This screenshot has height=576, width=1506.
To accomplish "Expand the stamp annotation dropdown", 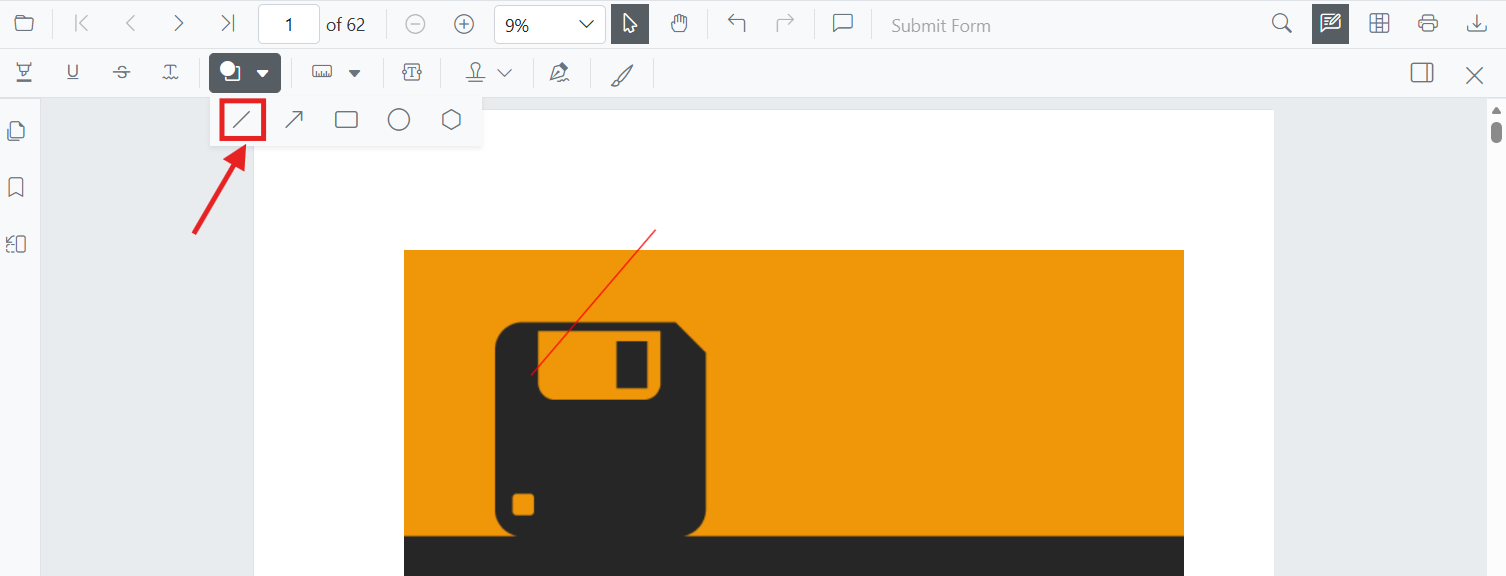I will click(505, 72).
